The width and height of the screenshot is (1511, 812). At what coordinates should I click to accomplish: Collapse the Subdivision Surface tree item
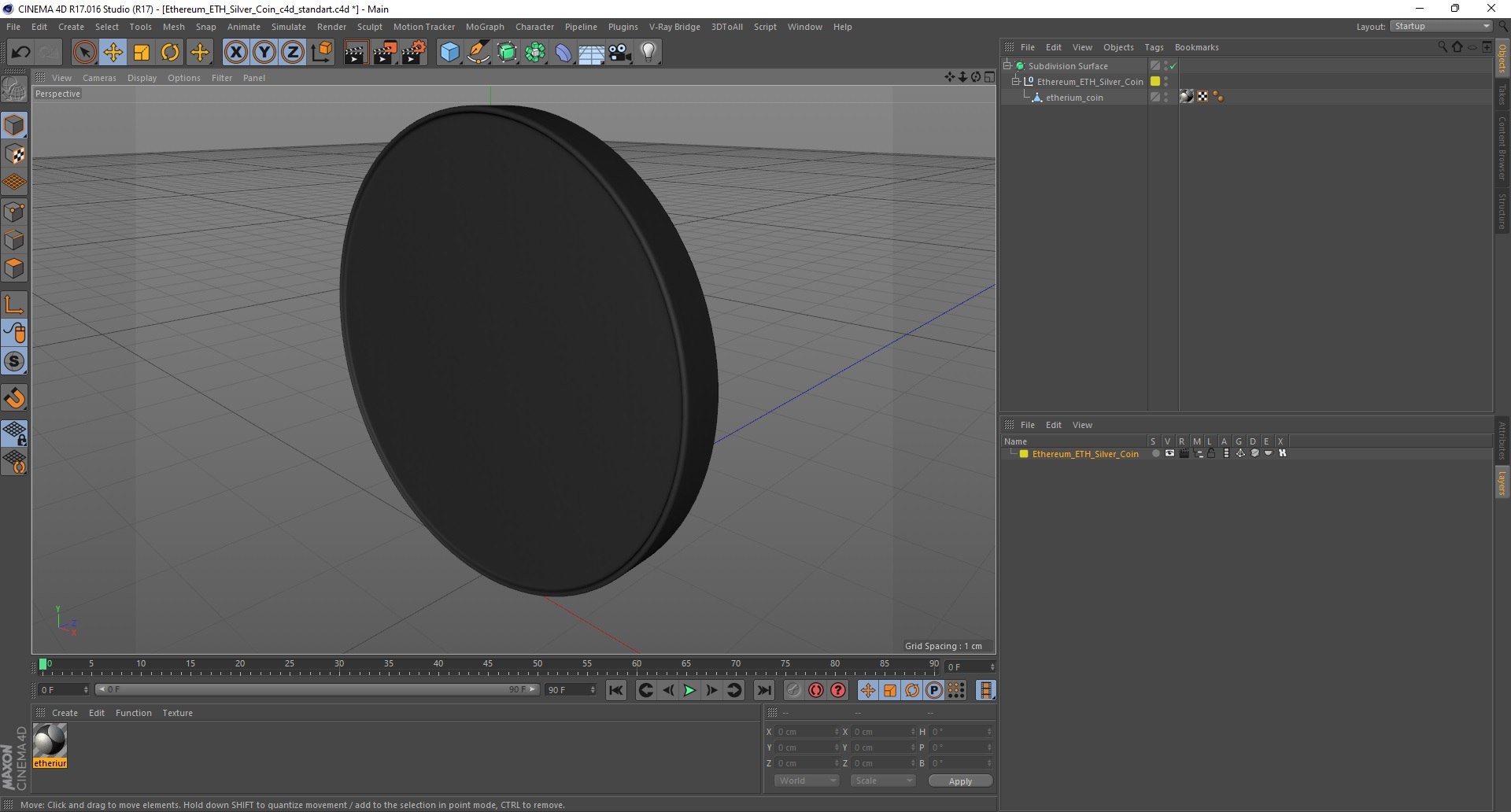tap(1007, 66)
